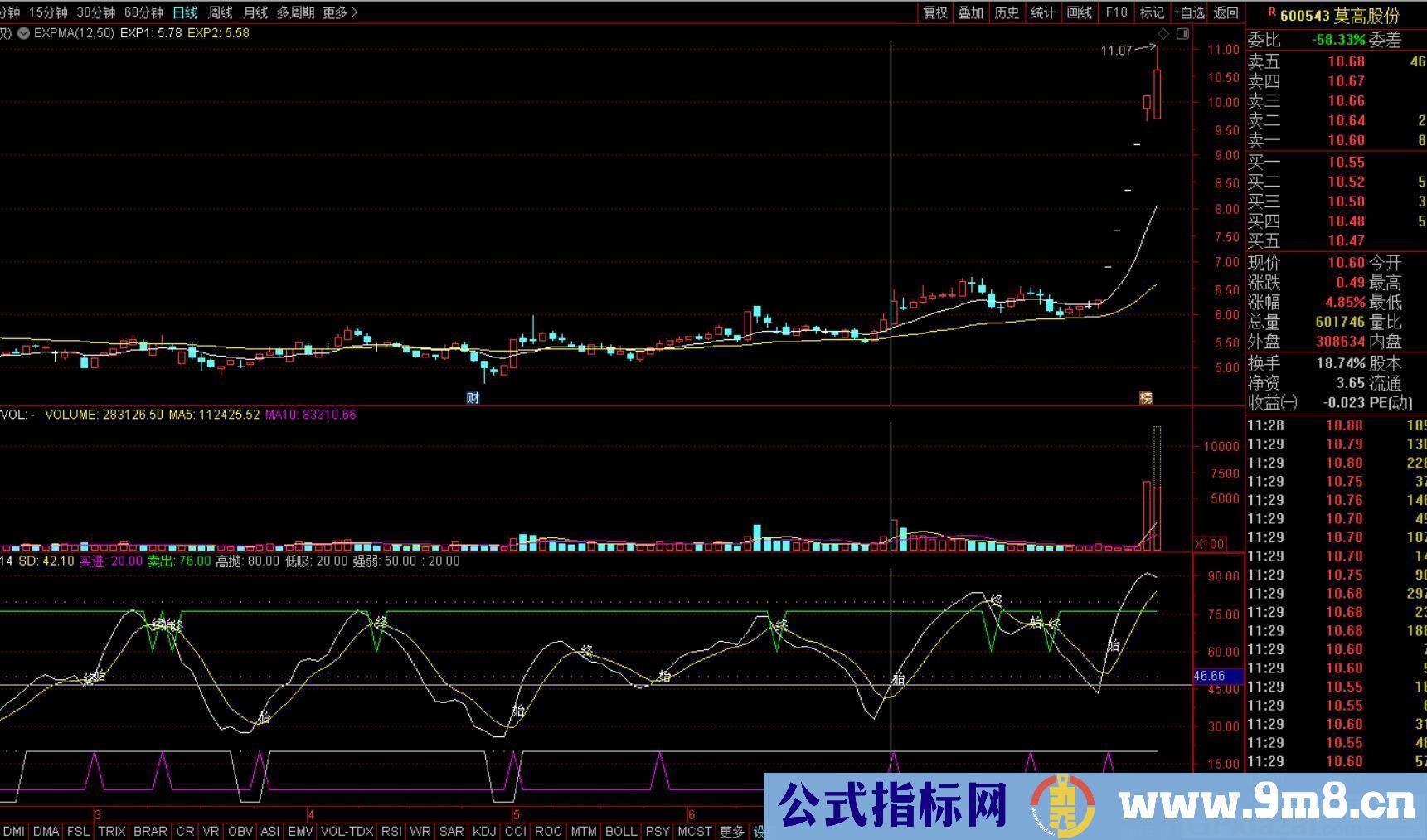Expand the 更多 periods menu
This screenshot has width=1427, height=840.
click(340, 12)
